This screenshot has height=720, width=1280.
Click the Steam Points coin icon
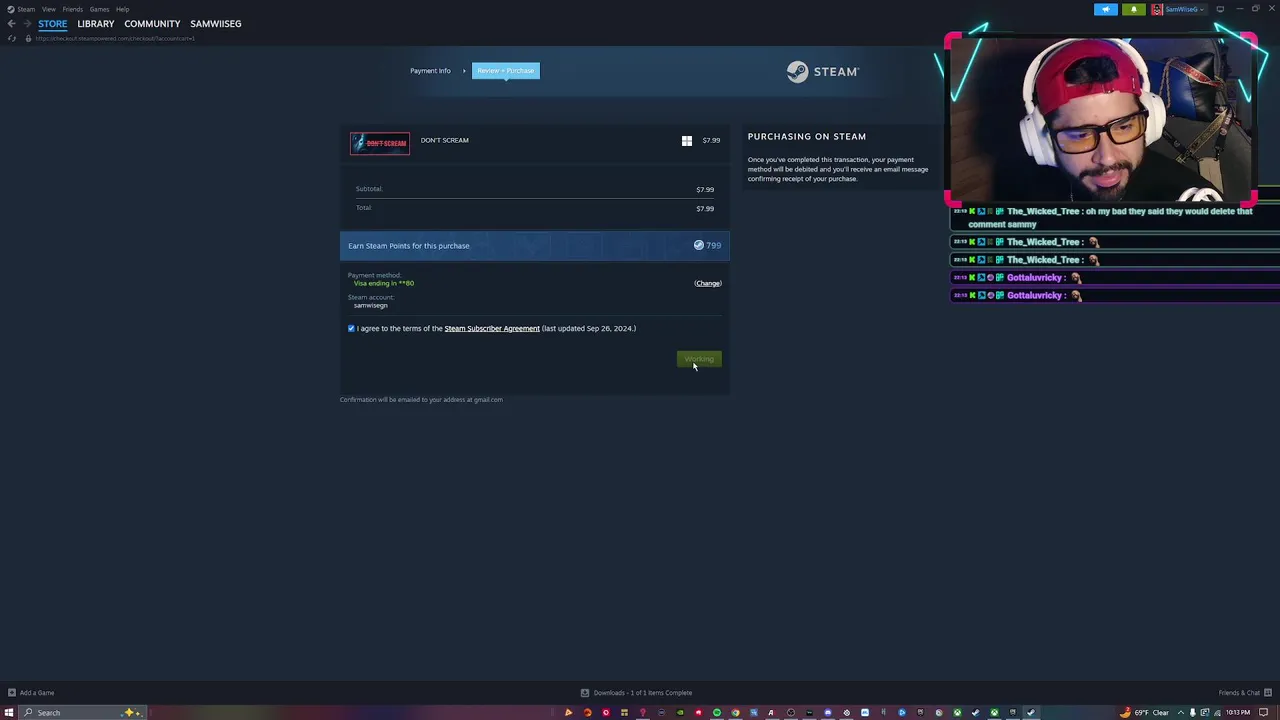point(699,245)
